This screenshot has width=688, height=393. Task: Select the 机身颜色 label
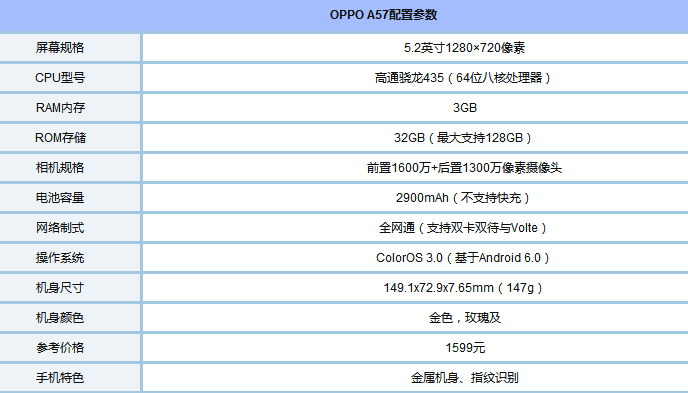(60, 318)
